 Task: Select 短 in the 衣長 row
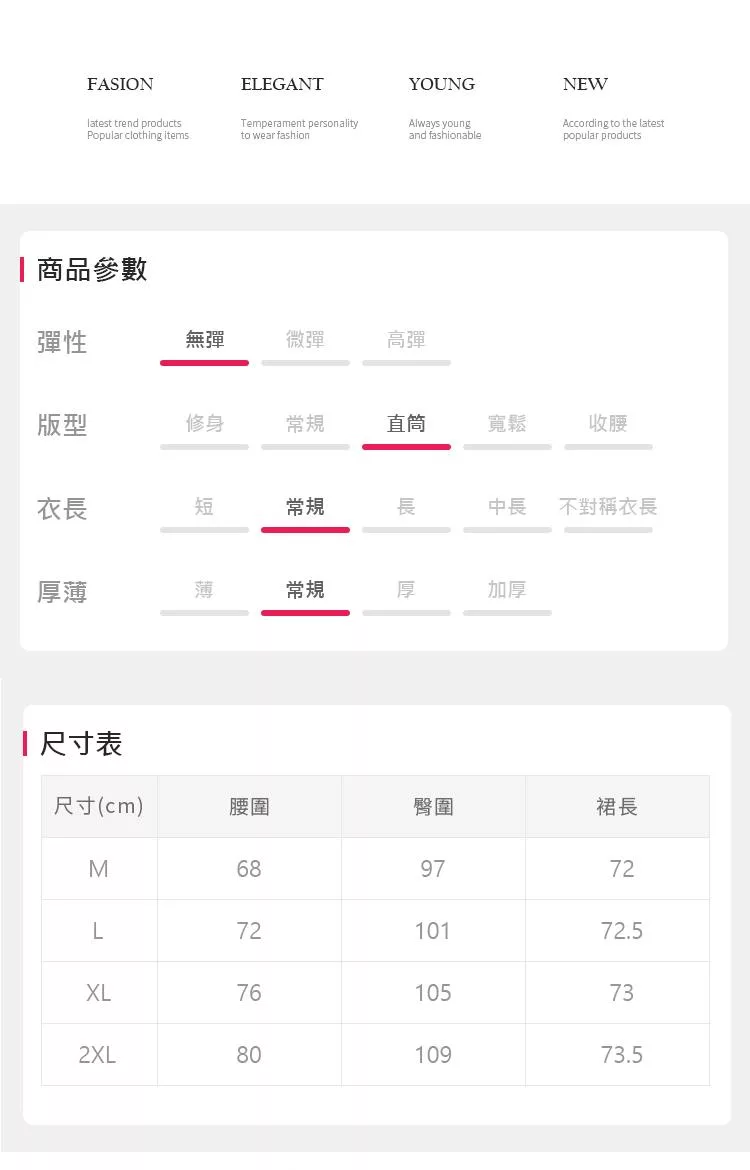click(204, 507)
